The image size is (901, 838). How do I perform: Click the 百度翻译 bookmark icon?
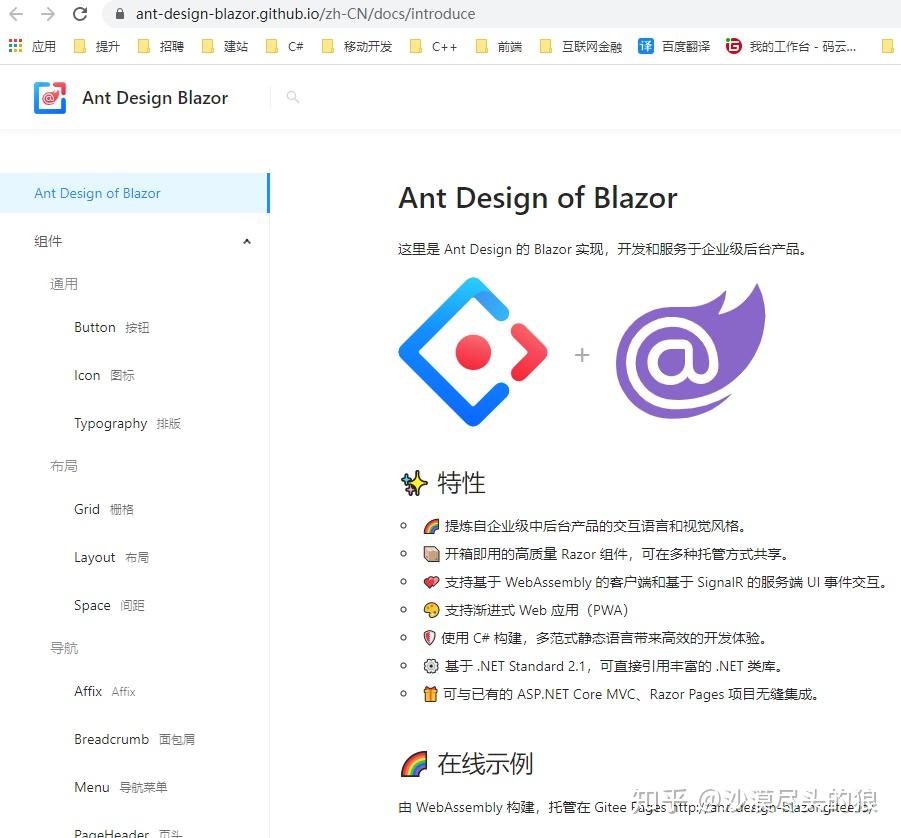point(648,46)
